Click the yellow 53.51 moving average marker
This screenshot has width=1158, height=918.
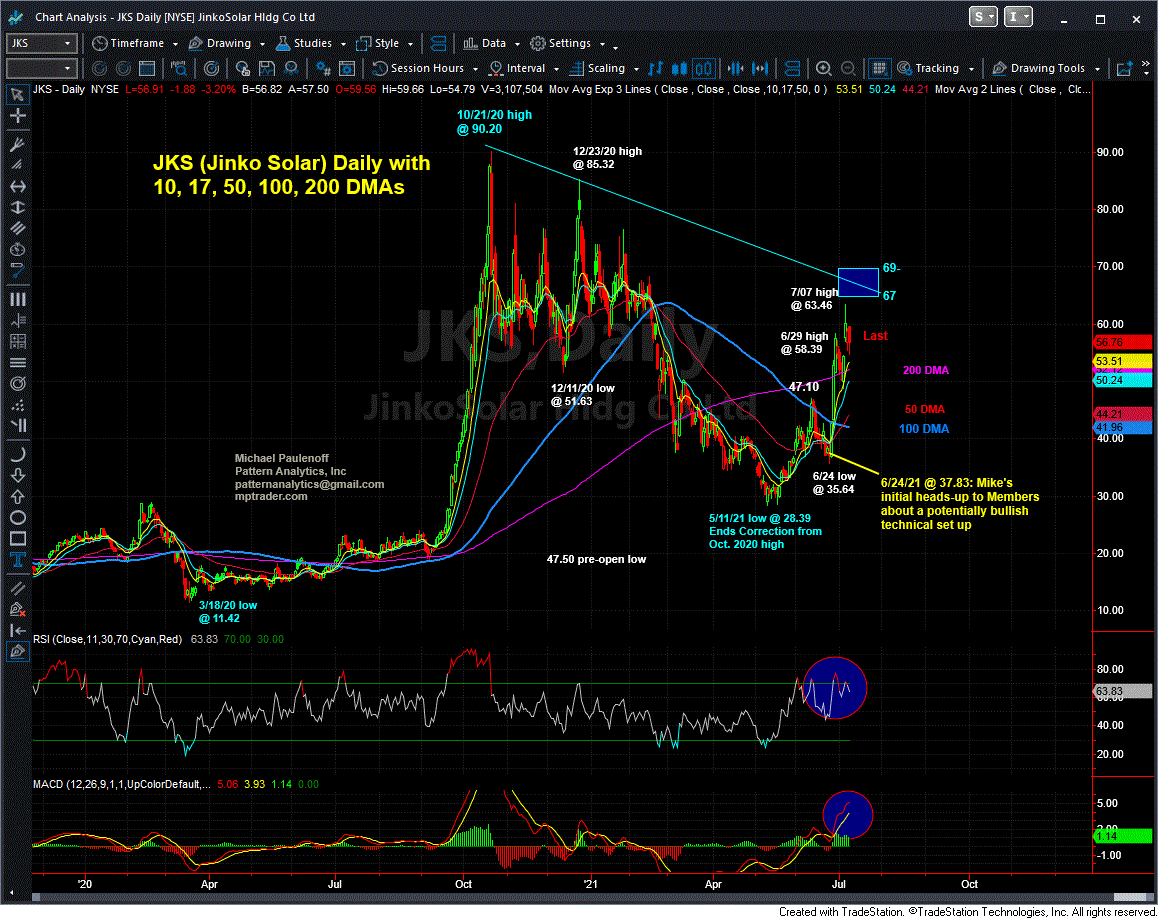1121,361
